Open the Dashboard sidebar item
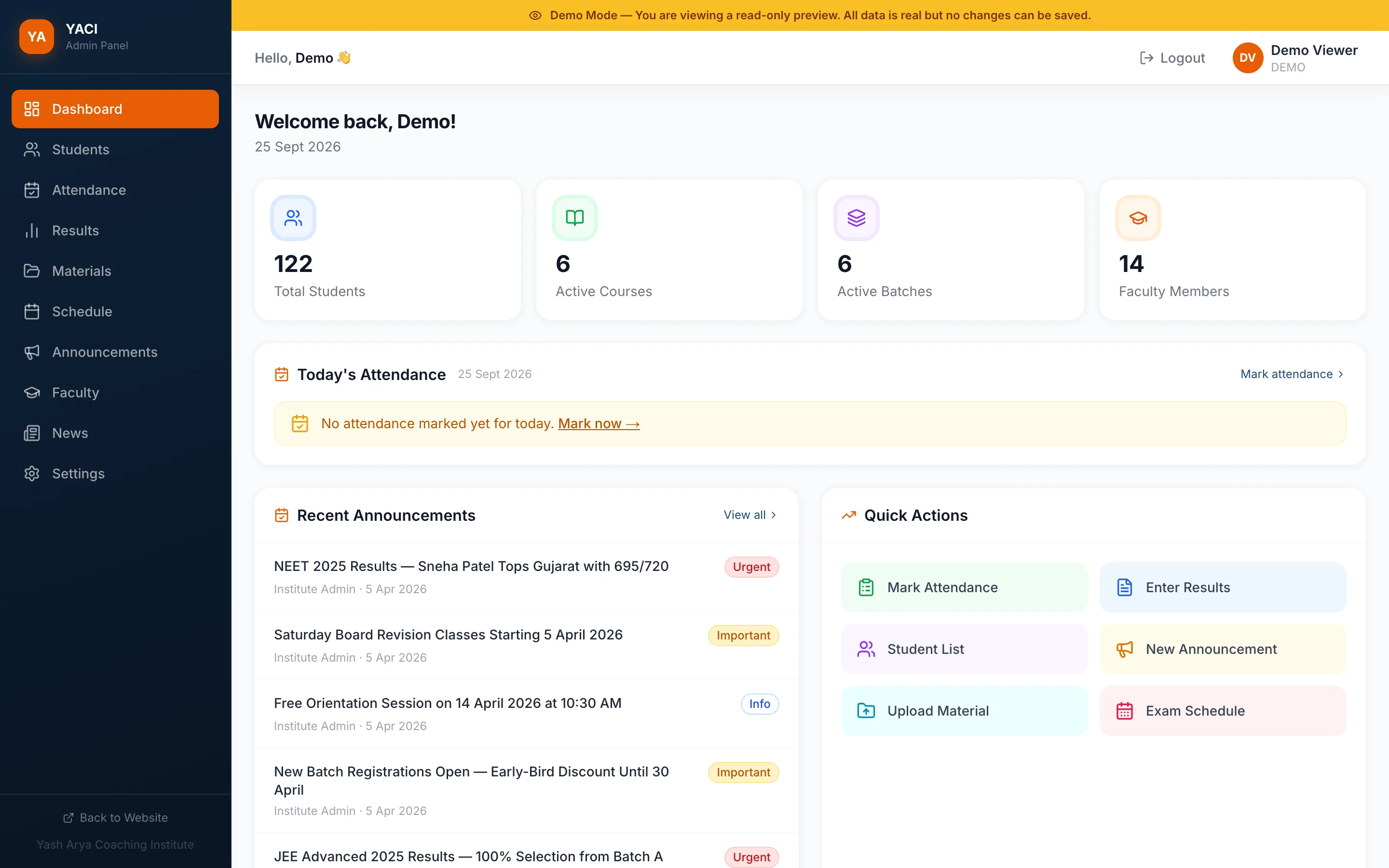 click(x=115, y=109)
